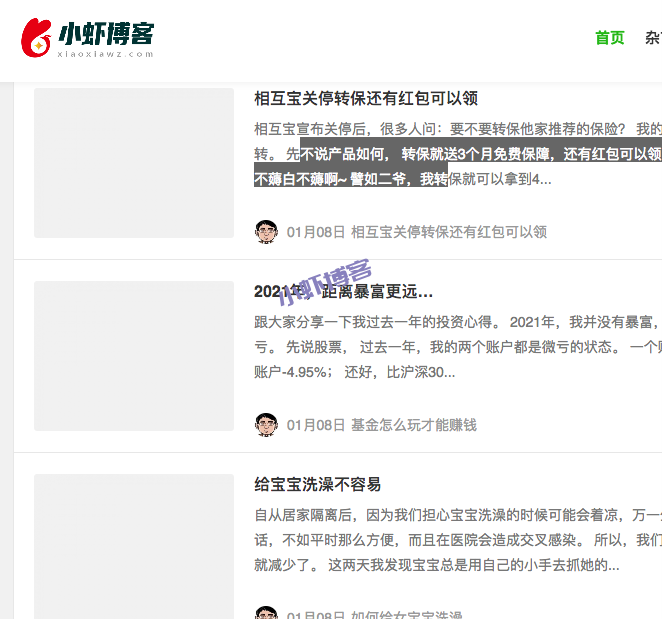
Task: Open the tag link 相互宝关停转保还有红包可以领 under date
Action: coord(449,232)
